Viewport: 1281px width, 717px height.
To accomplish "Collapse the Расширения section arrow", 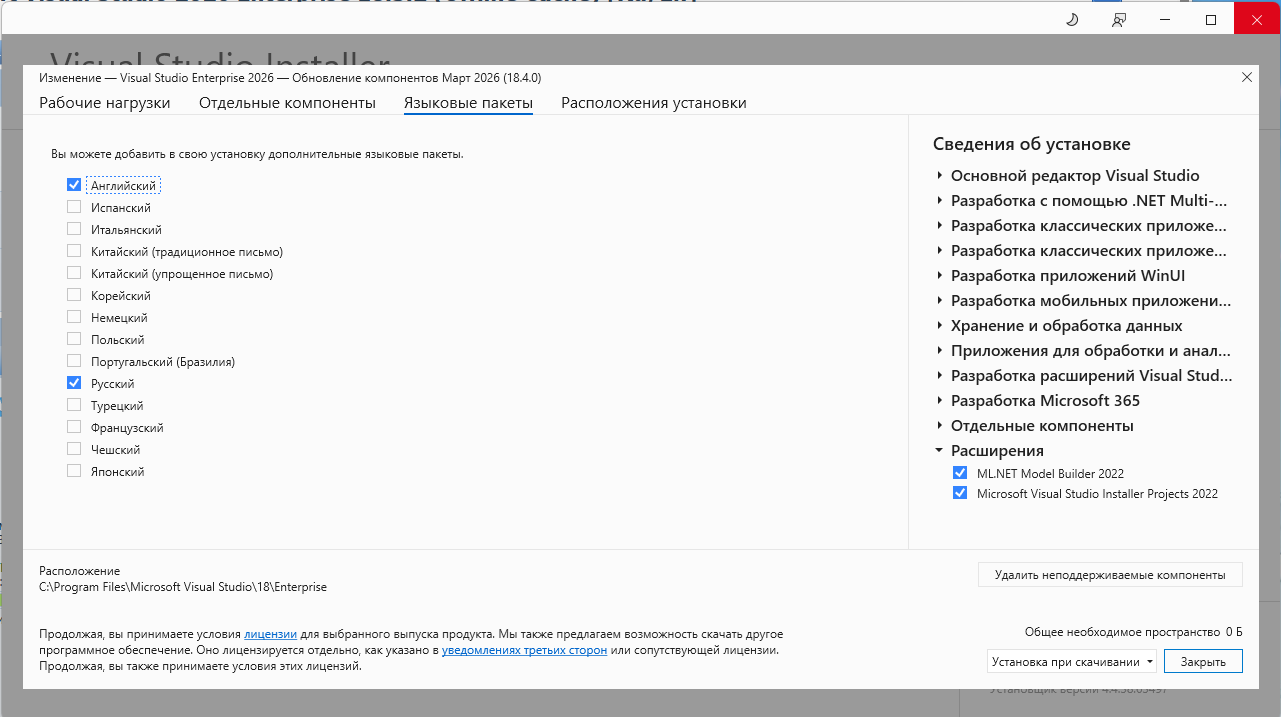I will pos(940,450).
